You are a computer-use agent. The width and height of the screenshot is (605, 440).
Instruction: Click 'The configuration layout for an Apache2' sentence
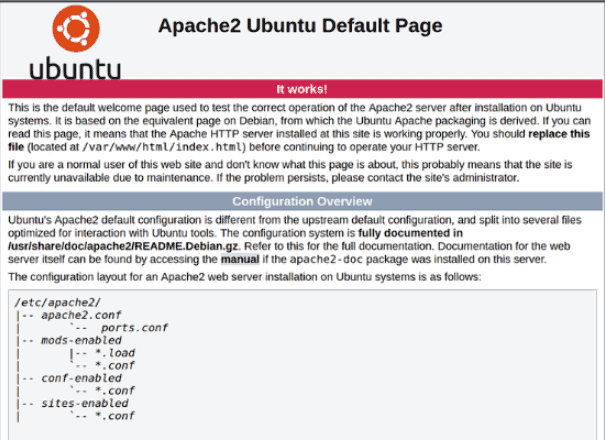245,277
